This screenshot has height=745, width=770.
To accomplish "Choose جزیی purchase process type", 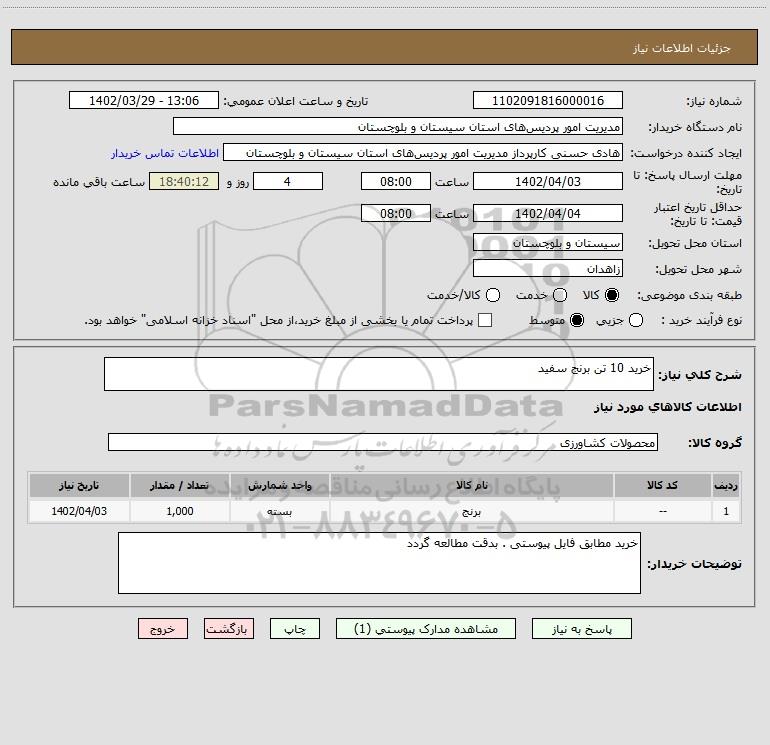I will pyautogui.click(x=636, y=320).
